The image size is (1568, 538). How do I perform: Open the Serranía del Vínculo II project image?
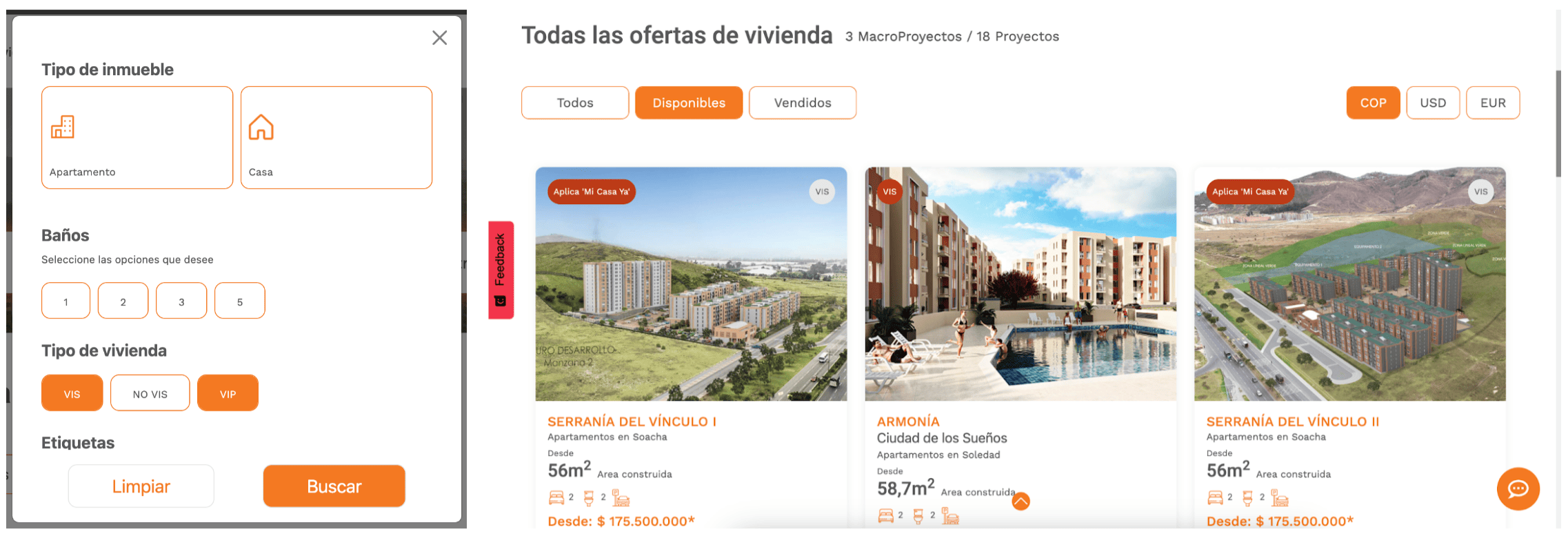coord(1350,284)
